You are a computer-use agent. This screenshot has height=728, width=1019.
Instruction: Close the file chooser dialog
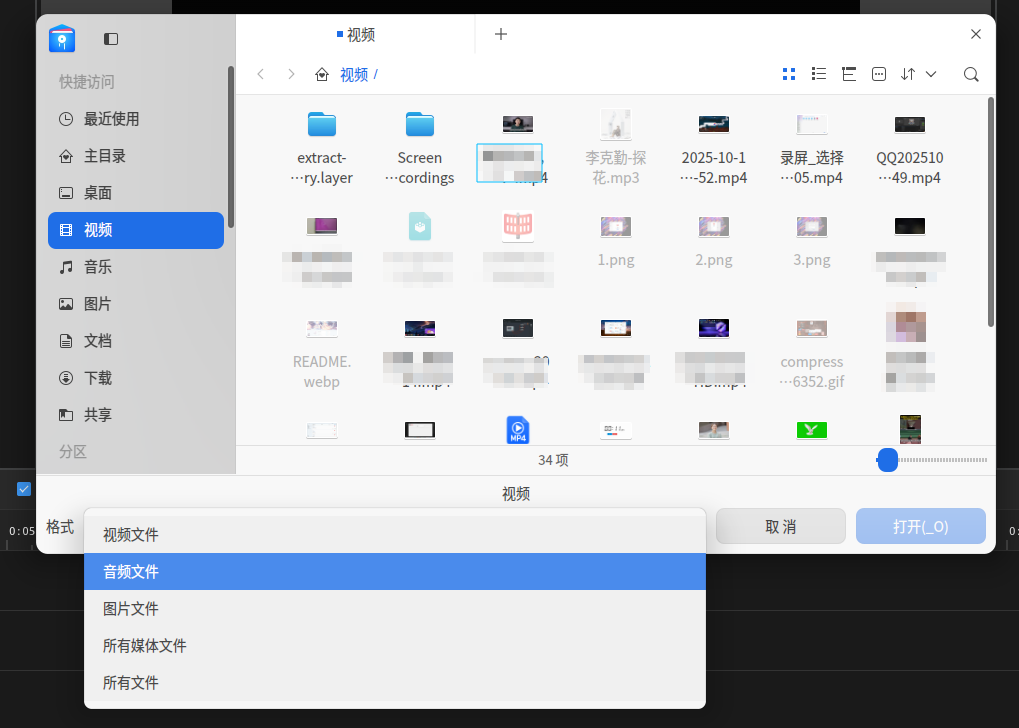click(x=975, y=34)
